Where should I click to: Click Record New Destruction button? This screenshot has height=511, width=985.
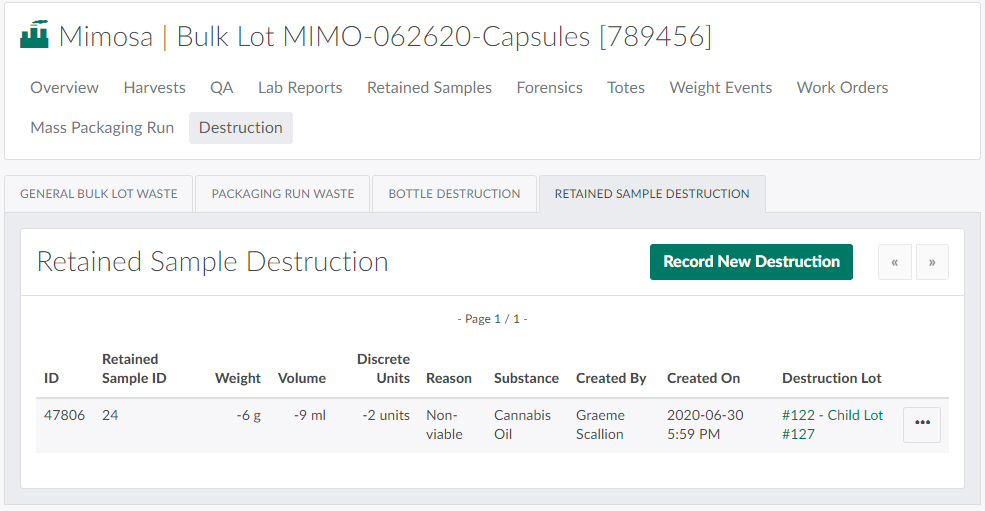[x=751, y=262]
